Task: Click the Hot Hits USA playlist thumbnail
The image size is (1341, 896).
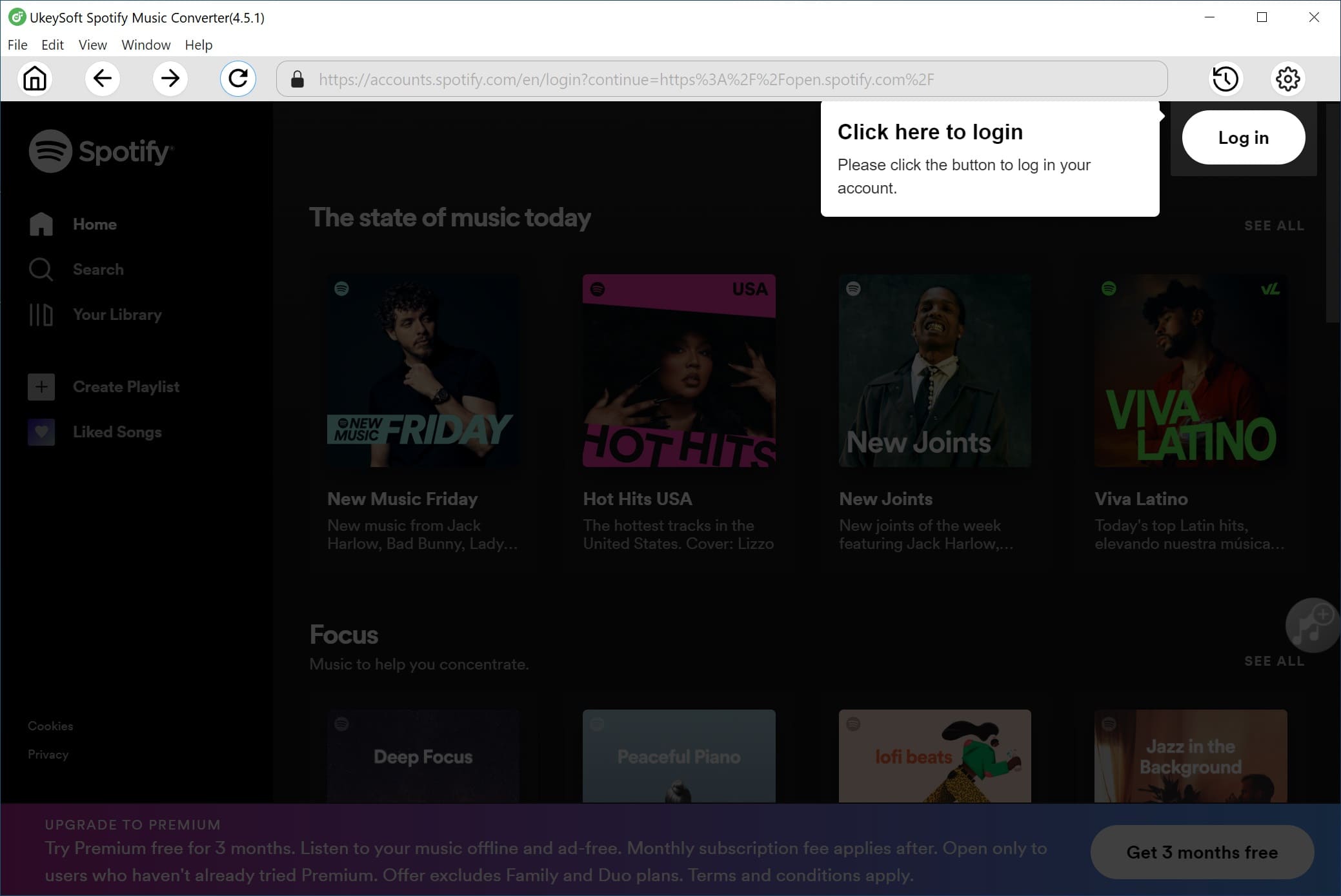Action: click(x=679, y=370)
